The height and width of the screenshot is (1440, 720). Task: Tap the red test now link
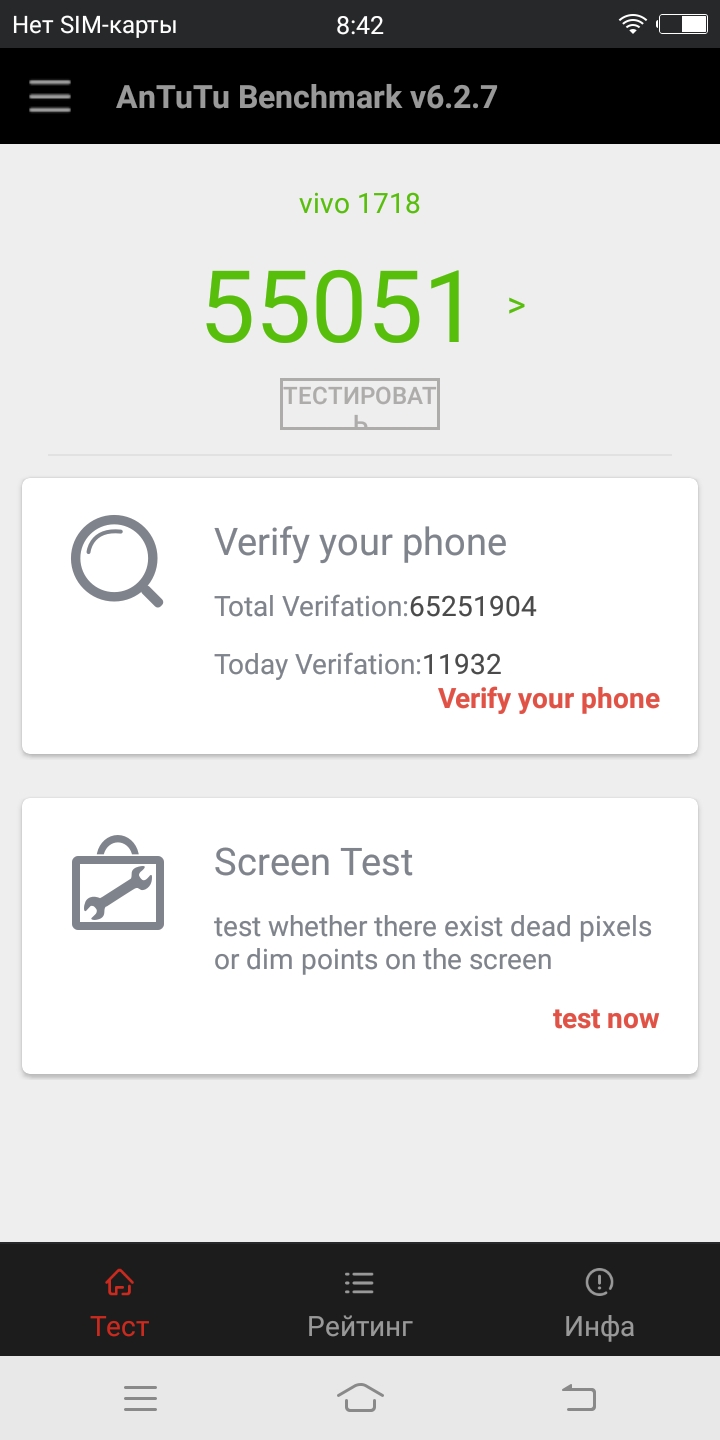tap(606, 1019)
